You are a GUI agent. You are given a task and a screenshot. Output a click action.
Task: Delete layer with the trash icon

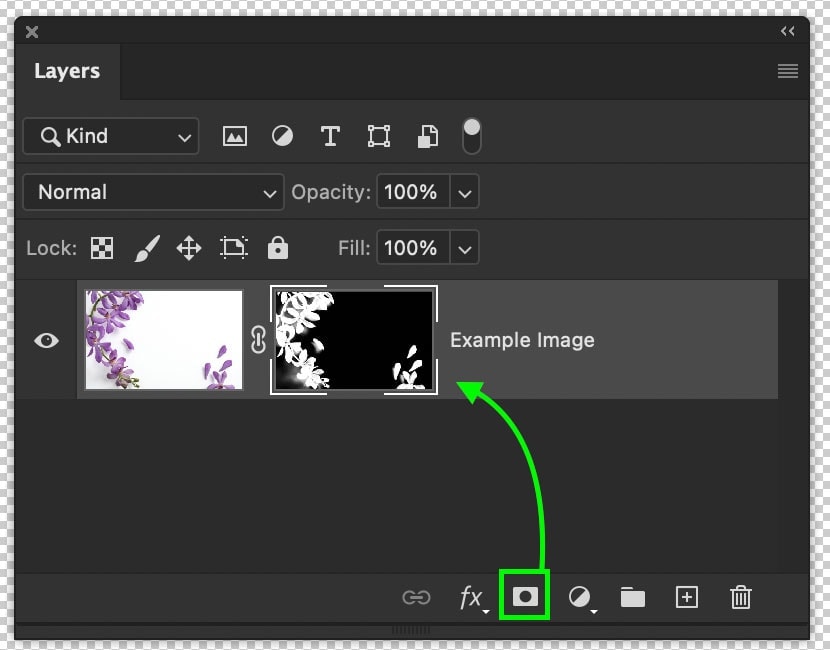(x=740, y=597)
